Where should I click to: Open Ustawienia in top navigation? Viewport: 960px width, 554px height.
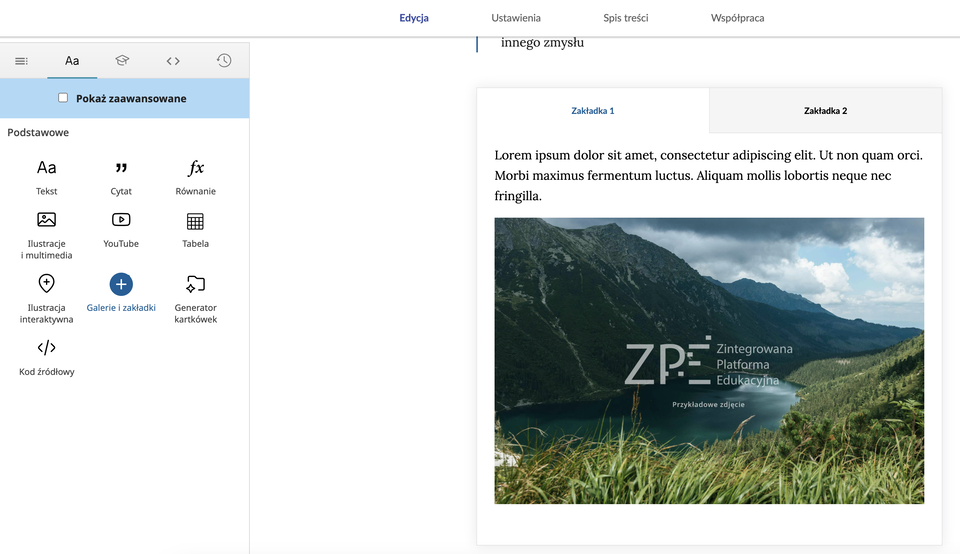(x=516, y=18)
